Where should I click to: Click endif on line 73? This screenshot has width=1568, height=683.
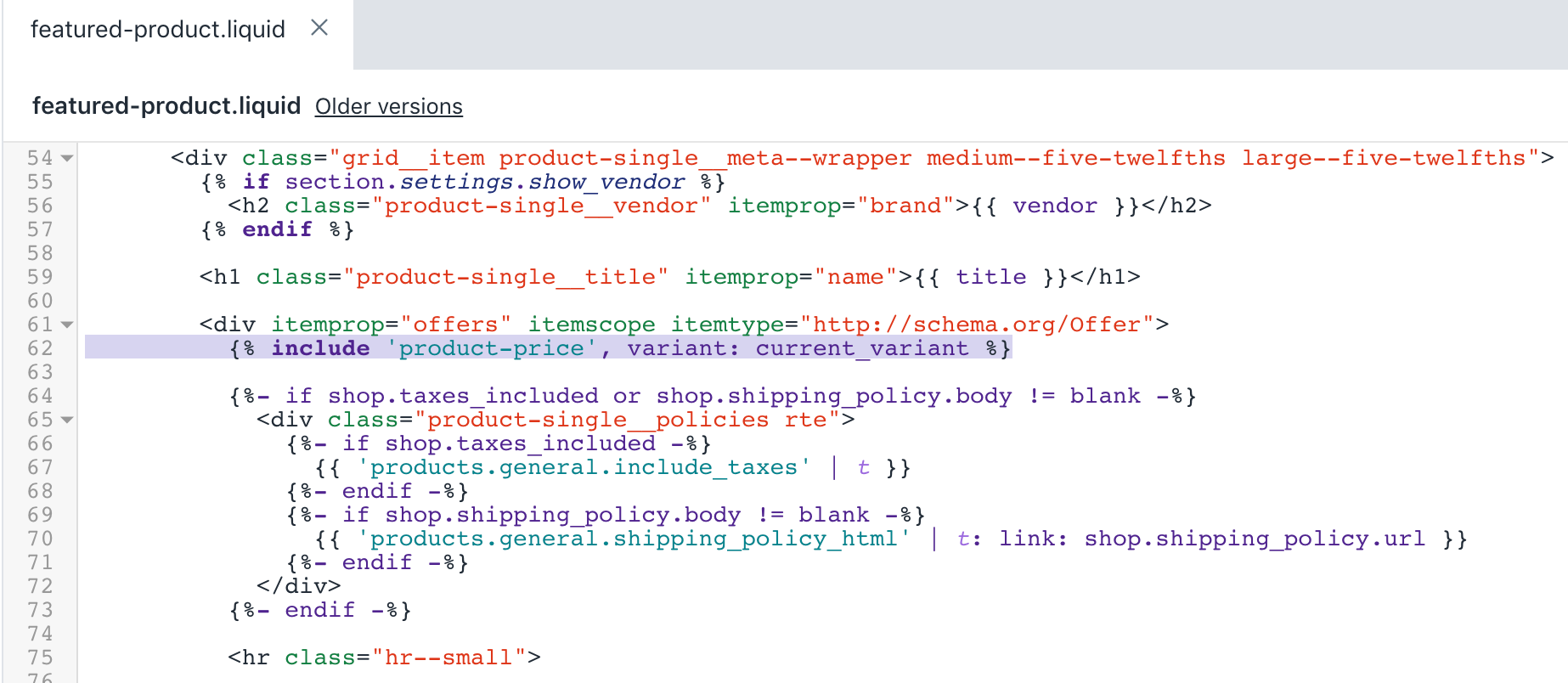tap(320, 610)
